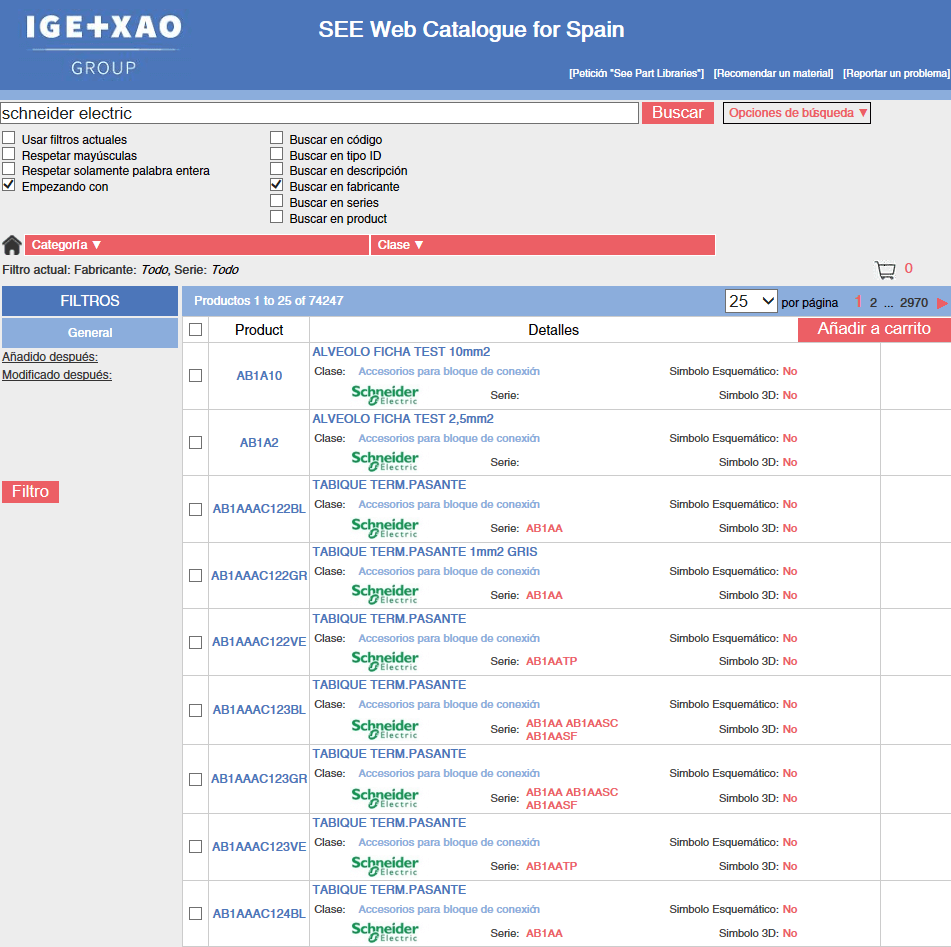Enable Usar filtros actuales checkbox
The width and height of the screenshot is (951, 947).
click(x=8, y=138)
